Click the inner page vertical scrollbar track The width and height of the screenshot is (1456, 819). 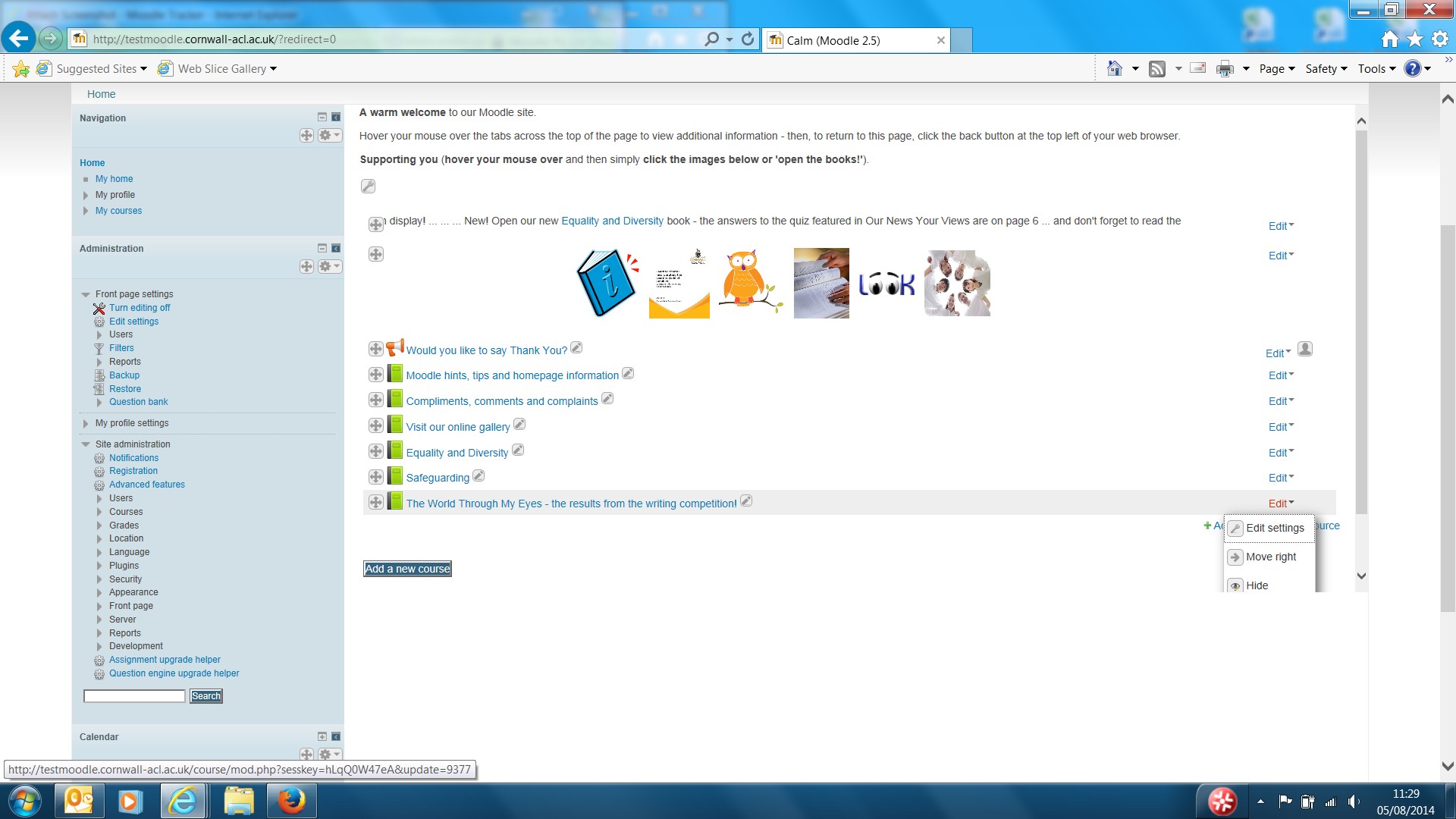tap(1361, 349)
